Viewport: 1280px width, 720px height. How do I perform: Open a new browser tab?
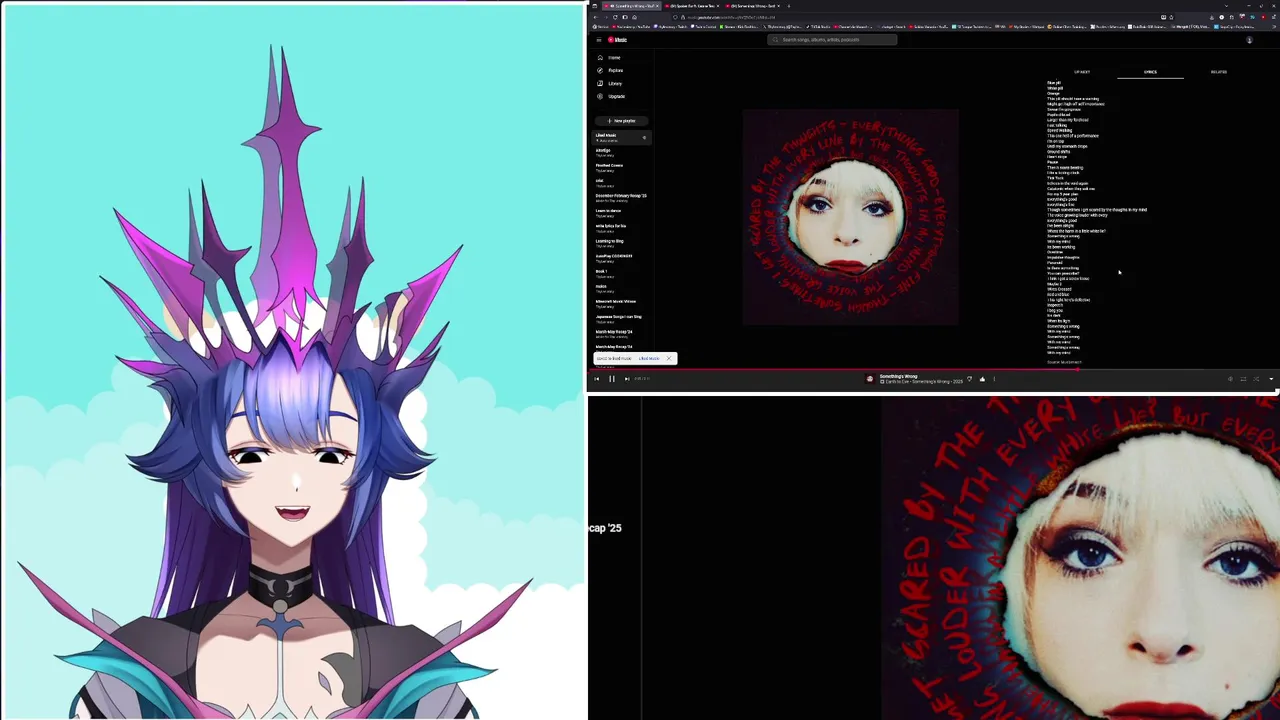[789, 5]
